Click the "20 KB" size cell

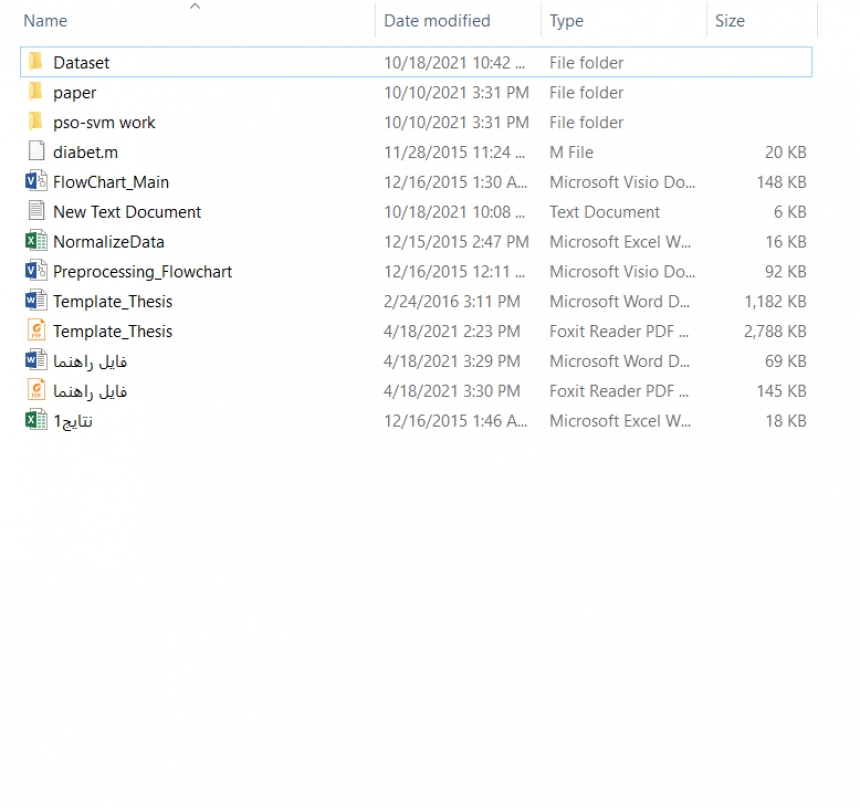click(x=785, y=152)
